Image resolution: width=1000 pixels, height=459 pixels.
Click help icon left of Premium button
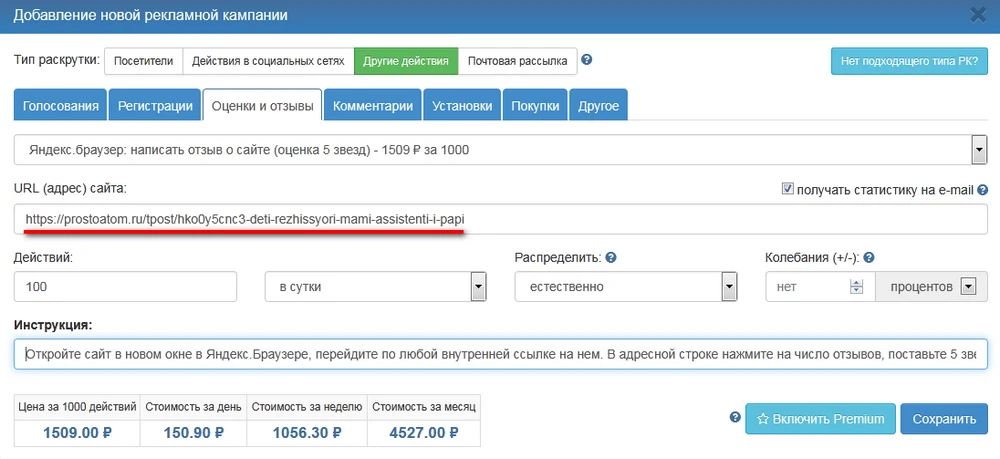(735, 418)
